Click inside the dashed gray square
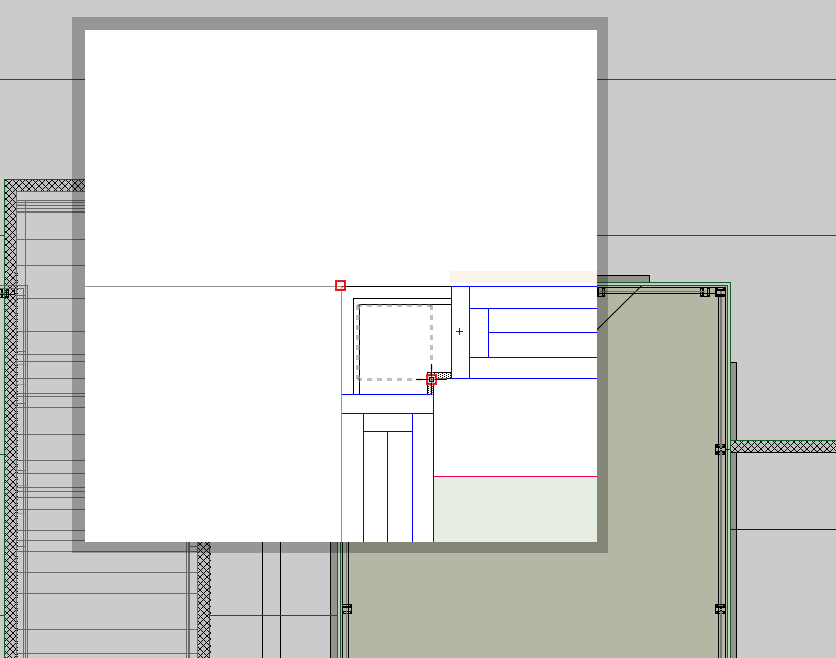The image size is (836, 658). tap(395, 342)
